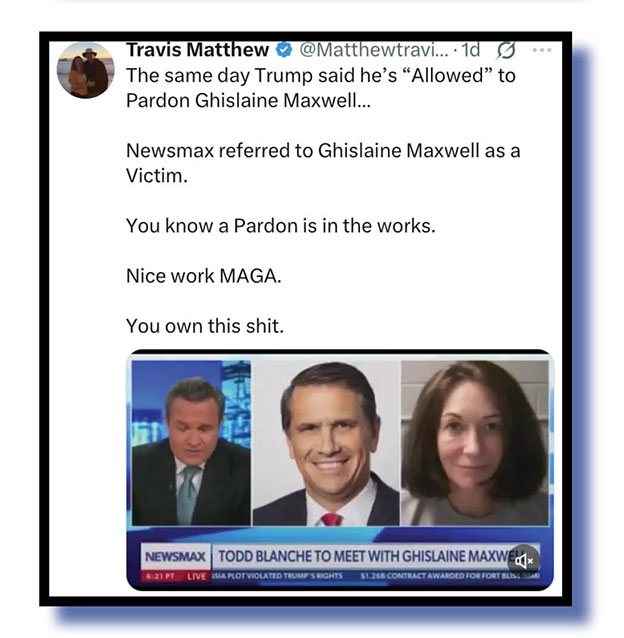Image resolution: width=624 pixels, height=638 pixels.
Task: Click the news anchor video panel
Action: point(191,443)
